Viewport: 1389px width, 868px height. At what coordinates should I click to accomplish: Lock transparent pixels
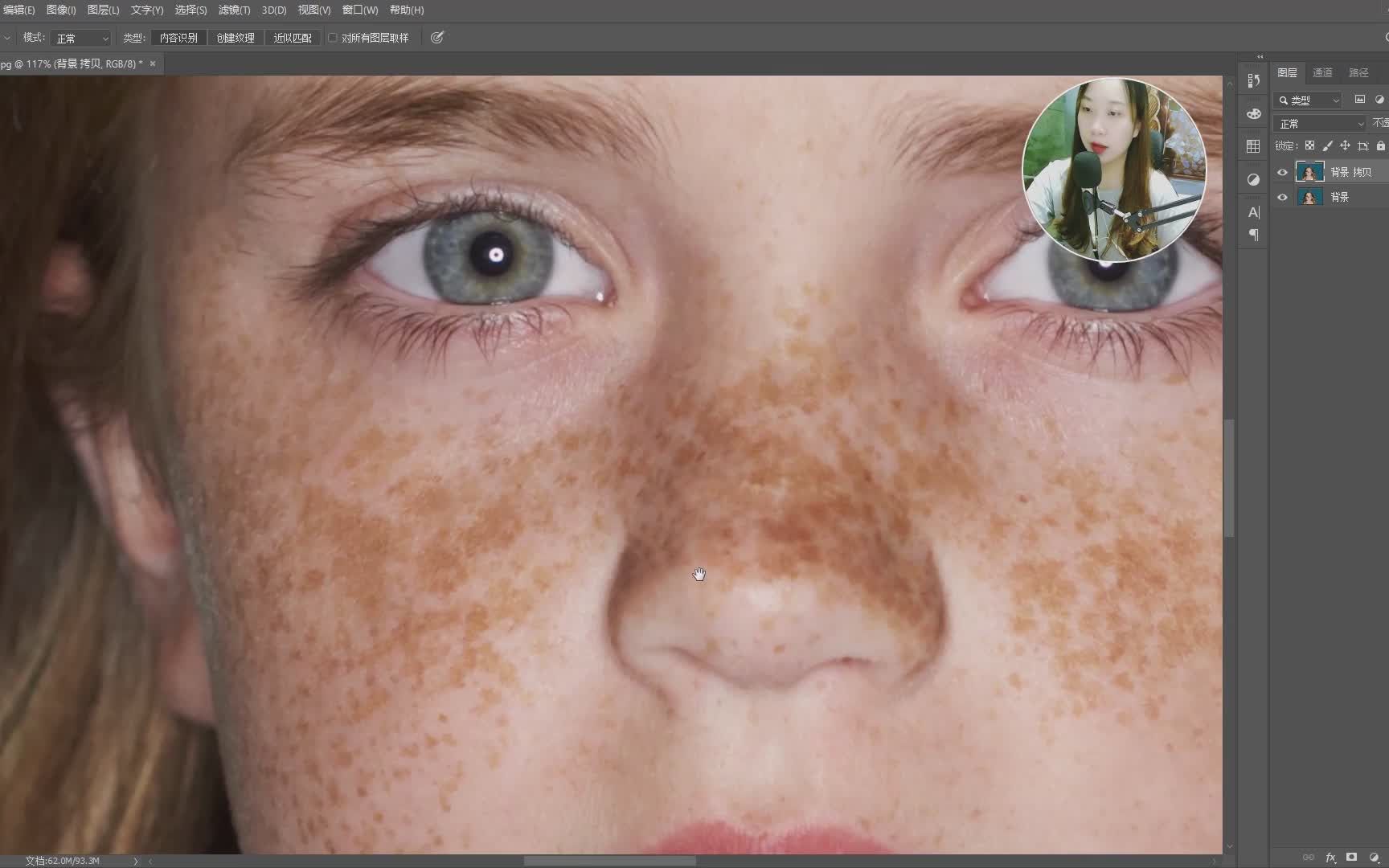pos(1309,145)
